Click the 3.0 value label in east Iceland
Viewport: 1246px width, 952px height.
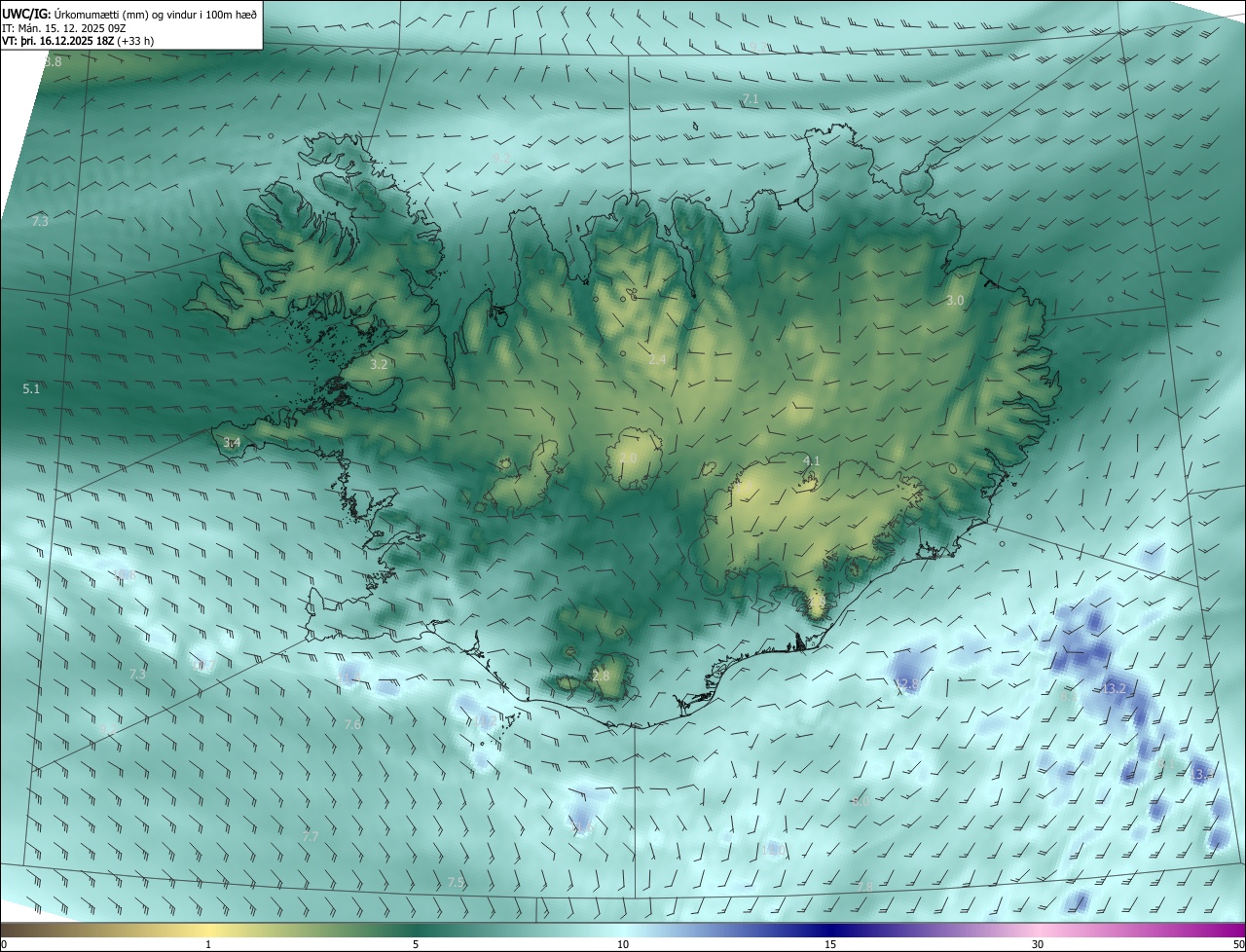coord(955,301)
